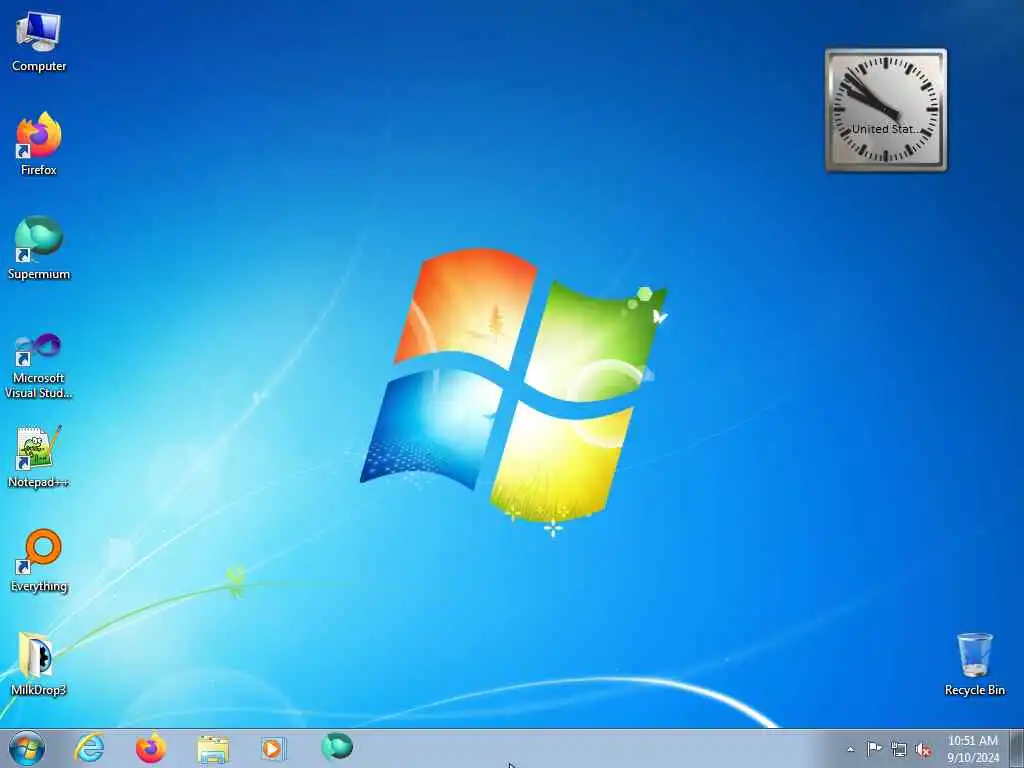
Task: Select the Recycle Bin icon
Action: coord(974,664)
